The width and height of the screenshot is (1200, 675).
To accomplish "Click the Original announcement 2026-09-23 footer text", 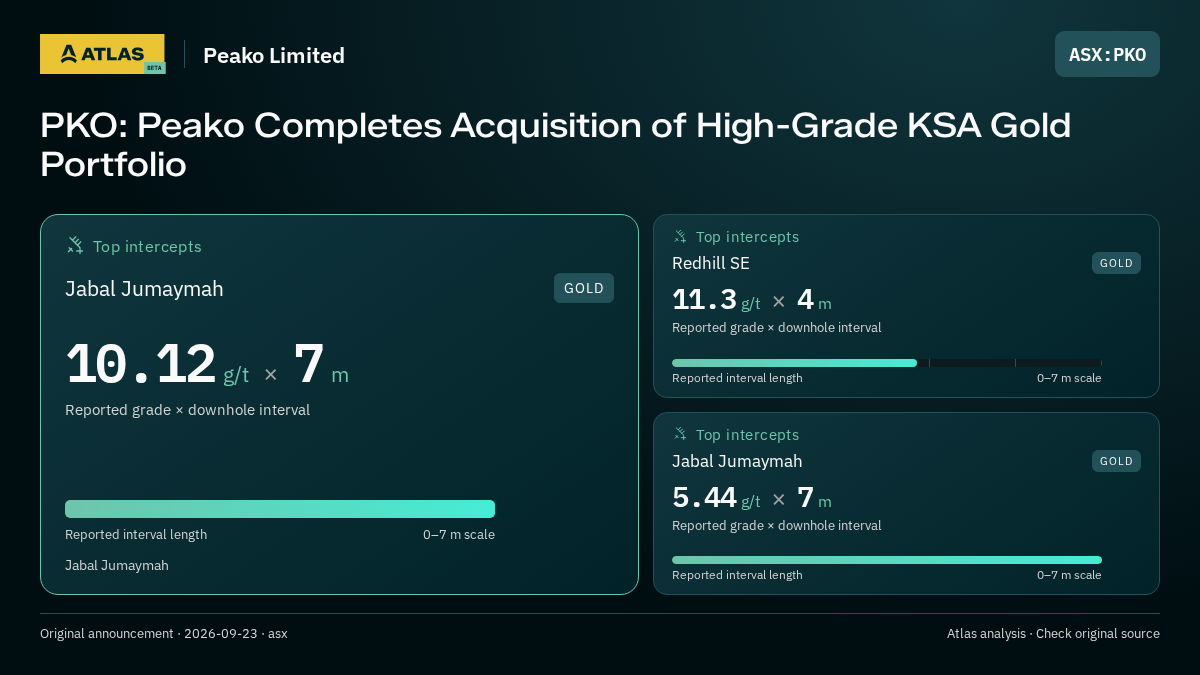I will pos(164,634).
